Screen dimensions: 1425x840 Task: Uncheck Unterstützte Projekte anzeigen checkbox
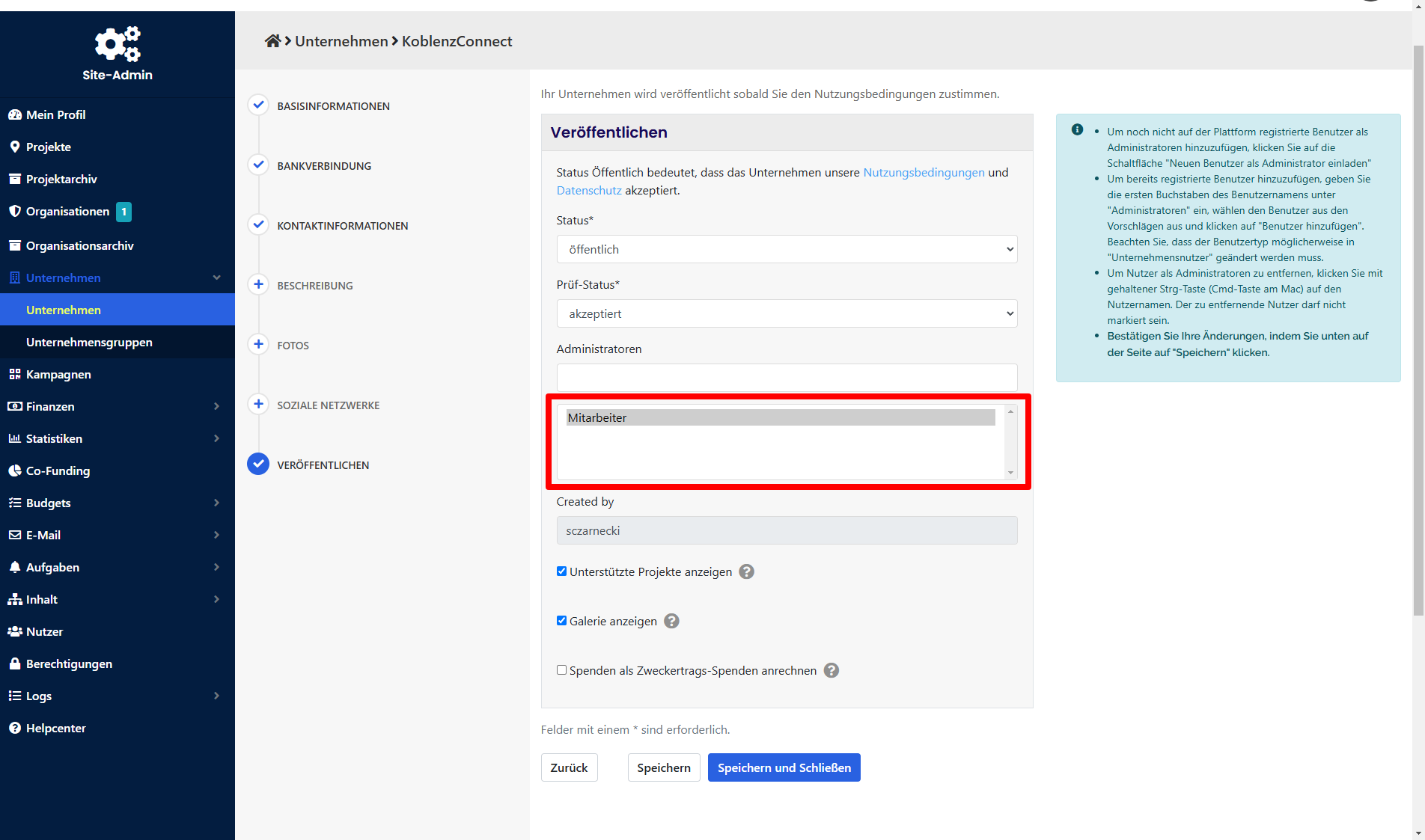click(x=561, y=571)
